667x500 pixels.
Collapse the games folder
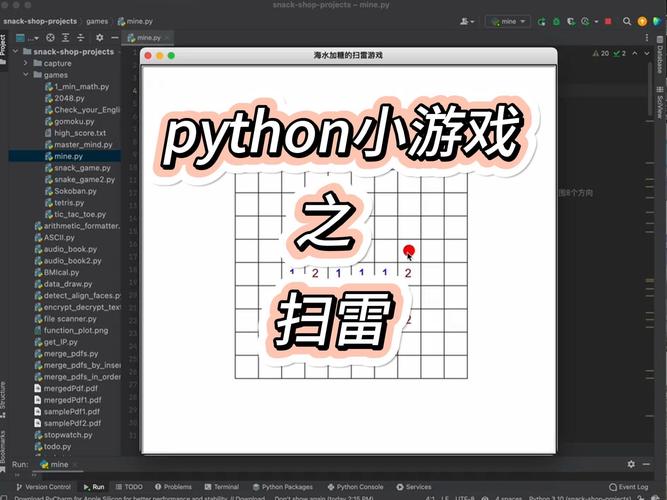coord(26,74)
